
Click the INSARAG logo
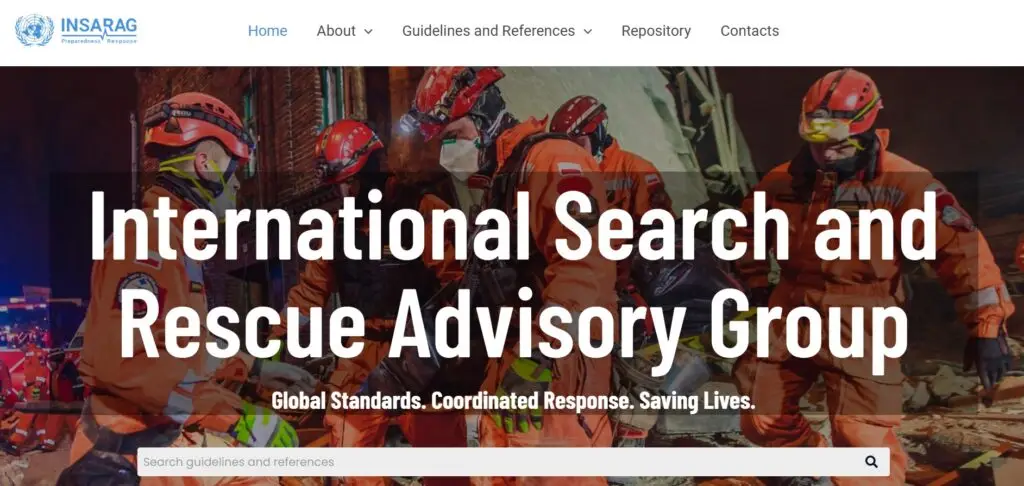point(76,30)
